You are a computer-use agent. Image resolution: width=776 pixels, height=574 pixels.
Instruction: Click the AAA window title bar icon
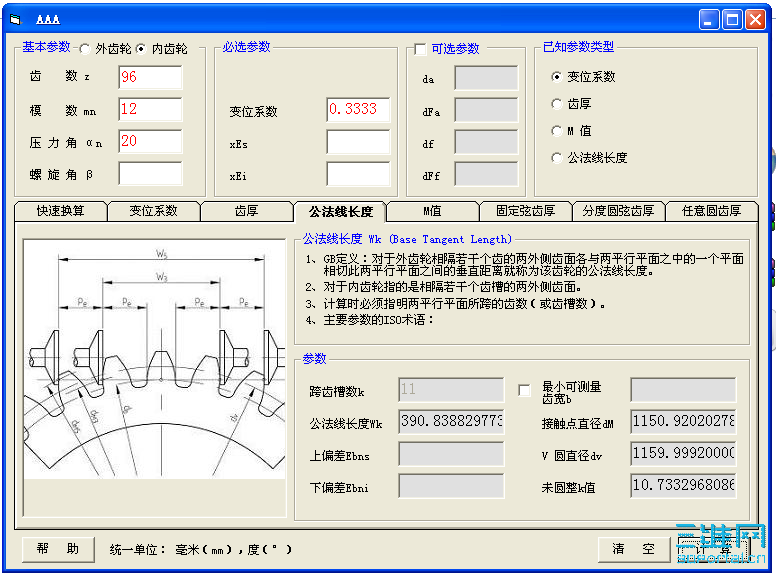point(16,20)
